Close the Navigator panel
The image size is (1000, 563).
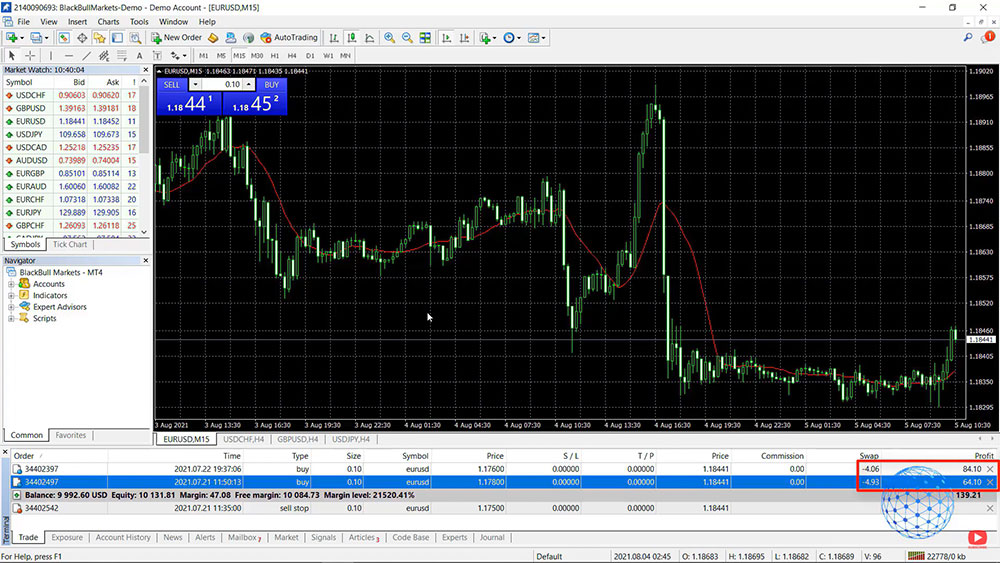[x=145, y=260]
